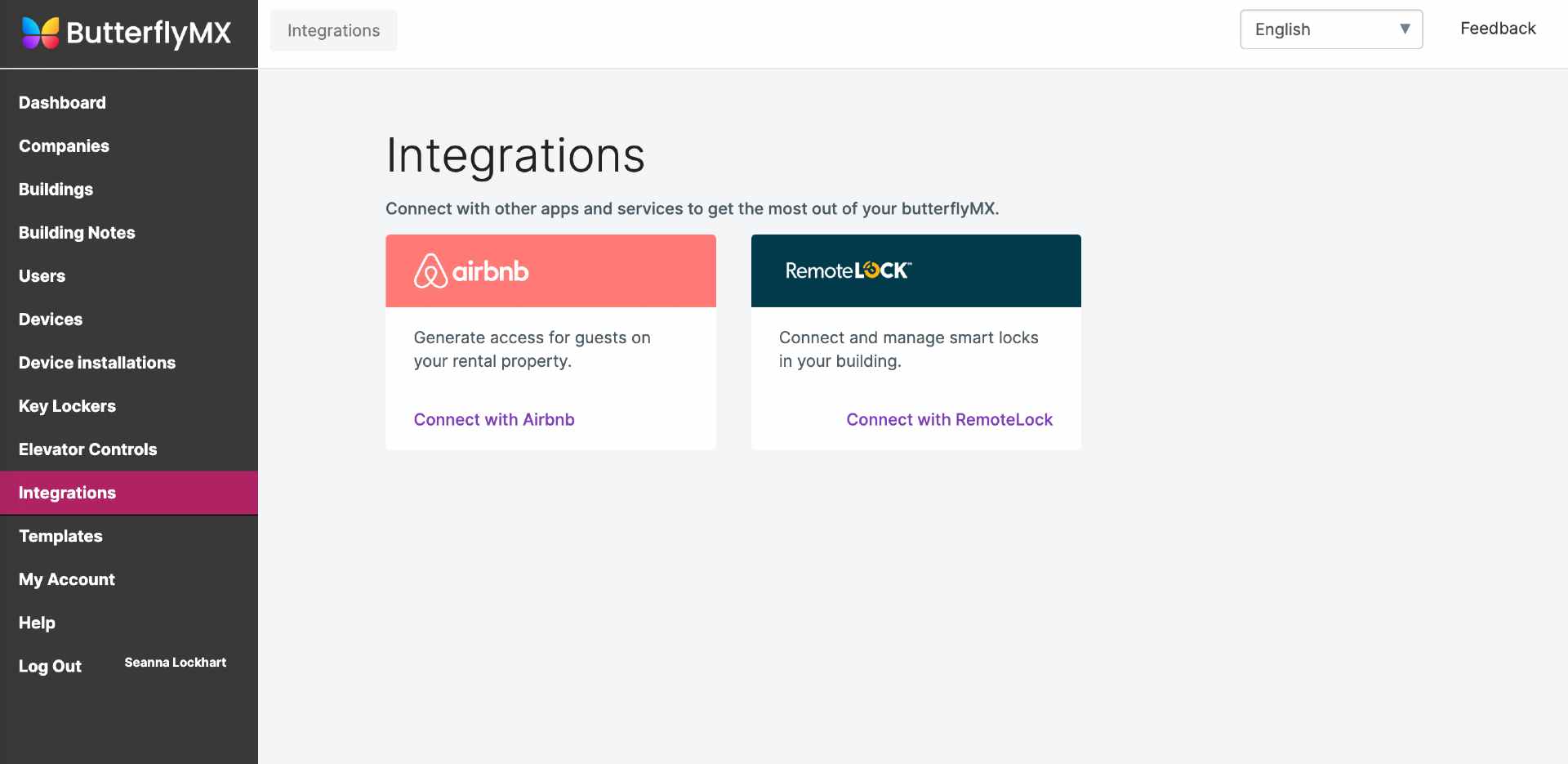Open the Buildings section
1568x764 pixels.
[x=56, y=189]
